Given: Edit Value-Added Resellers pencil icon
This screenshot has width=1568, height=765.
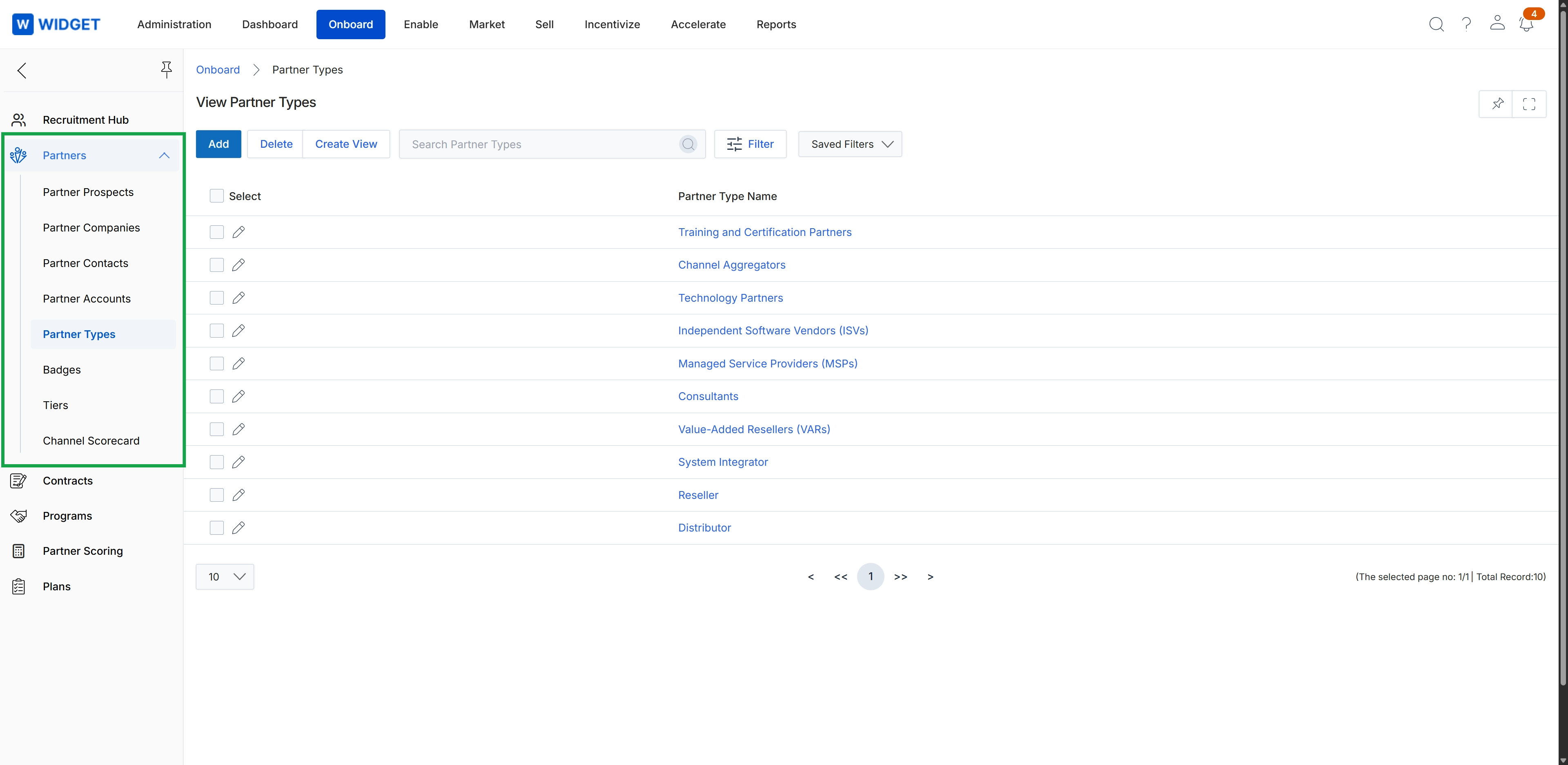Looking at the screenshot, I should click(238, 429).
